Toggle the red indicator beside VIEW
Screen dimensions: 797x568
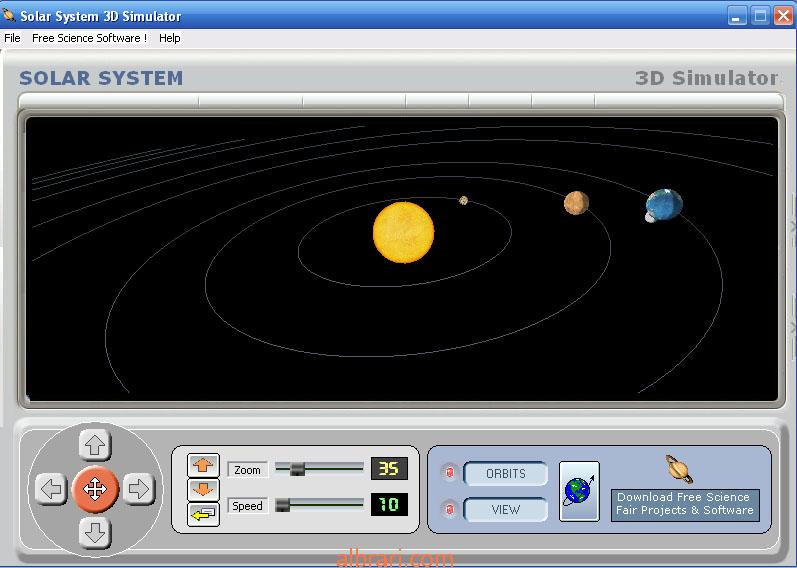pyautogui.click(x=449, y=509)
